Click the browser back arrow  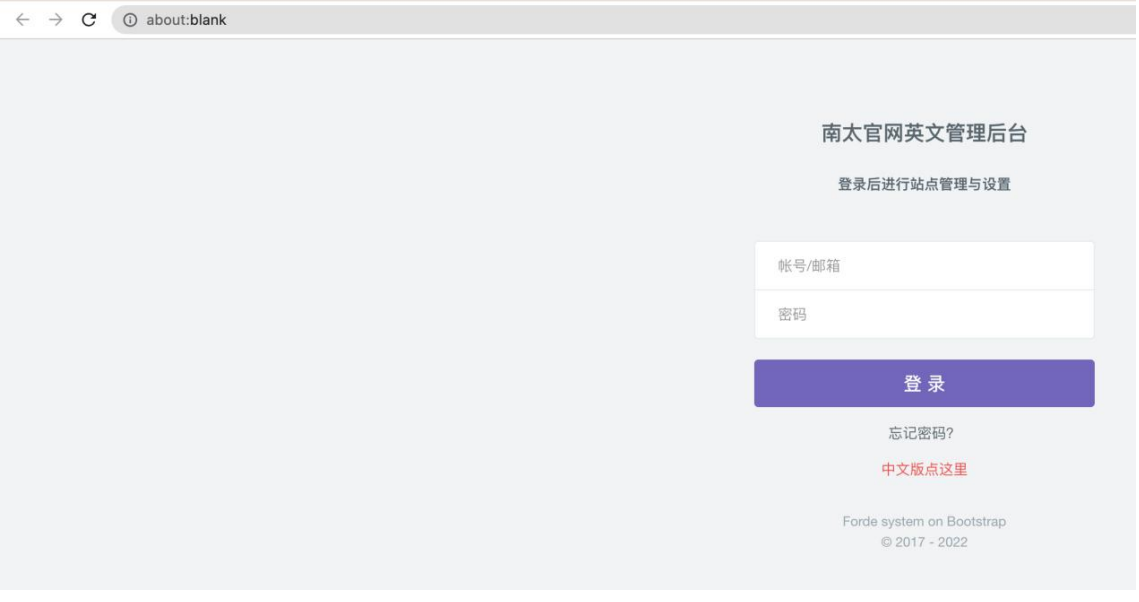[x=23, y=20]
